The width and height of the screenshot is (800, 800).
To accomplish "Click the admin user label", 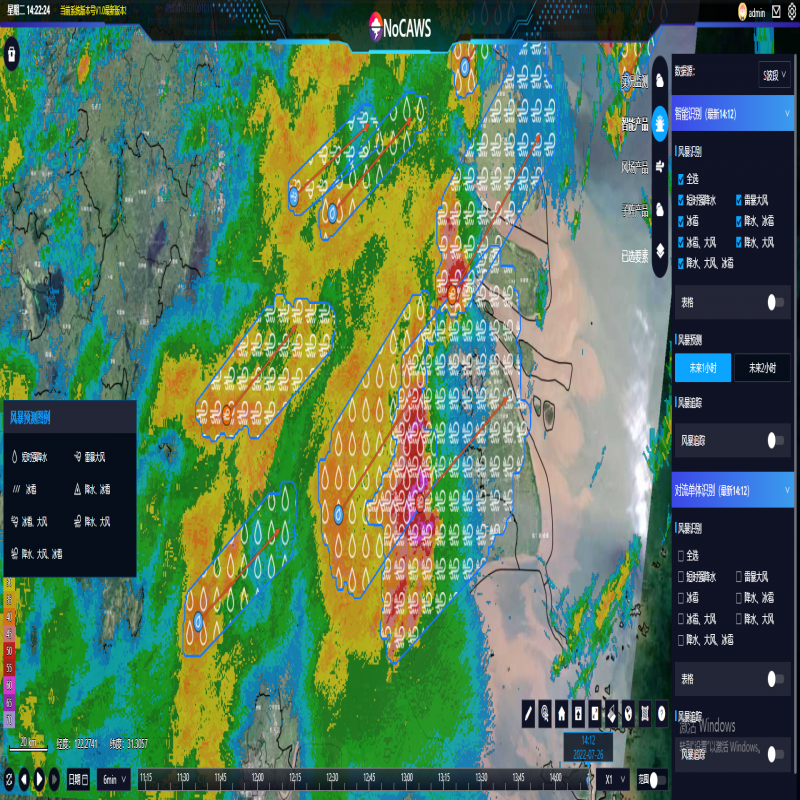I will click(756, 12).
